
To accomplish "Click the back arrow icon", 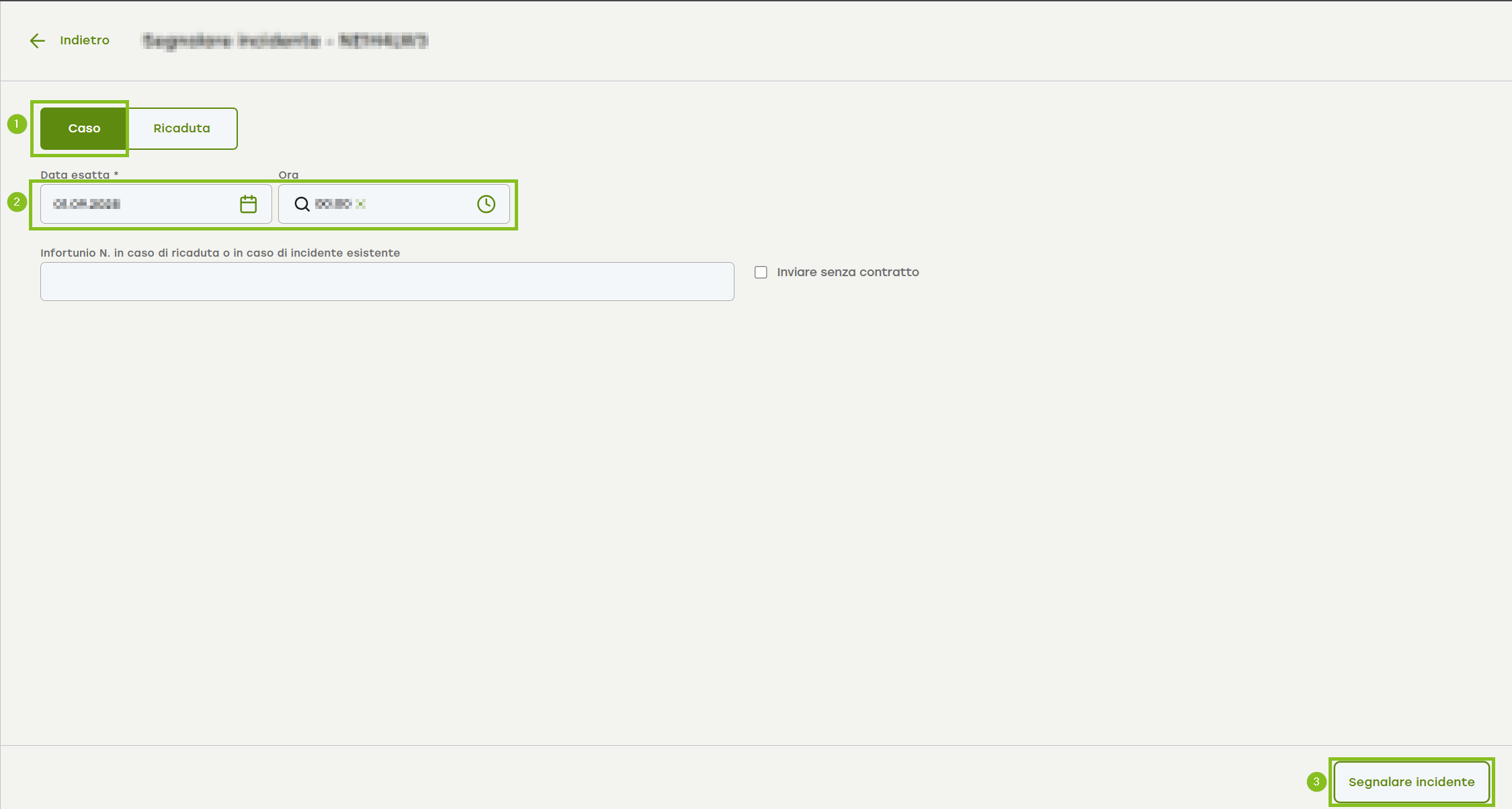I will coord(38,40).
